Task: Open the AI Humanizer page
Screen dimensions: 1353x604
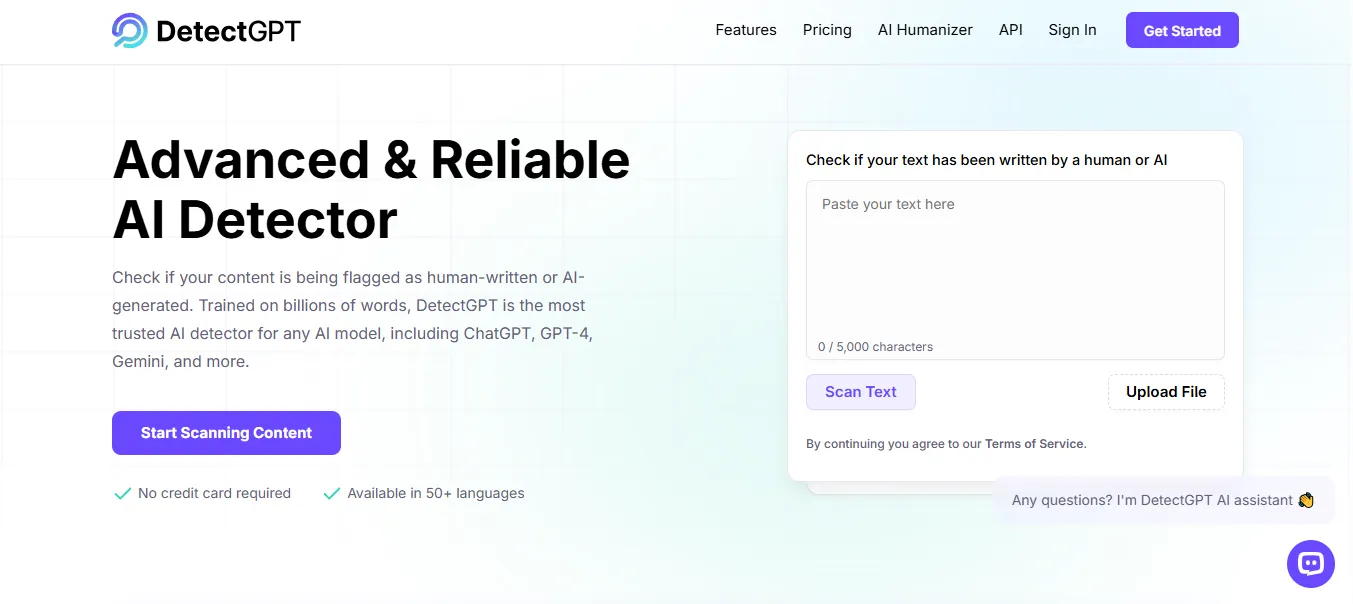Action: point(925,30)
